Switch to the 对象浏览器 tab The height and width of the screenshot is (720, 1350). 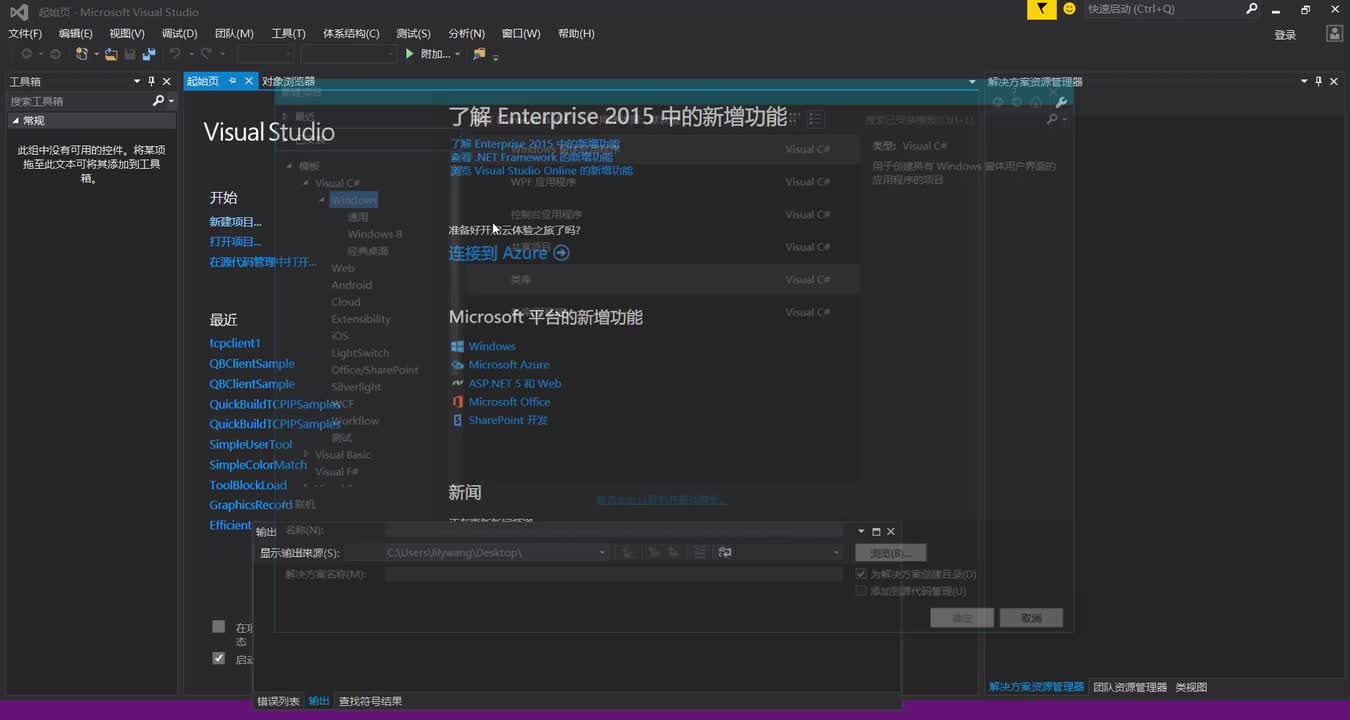click(x=288, y=81)
